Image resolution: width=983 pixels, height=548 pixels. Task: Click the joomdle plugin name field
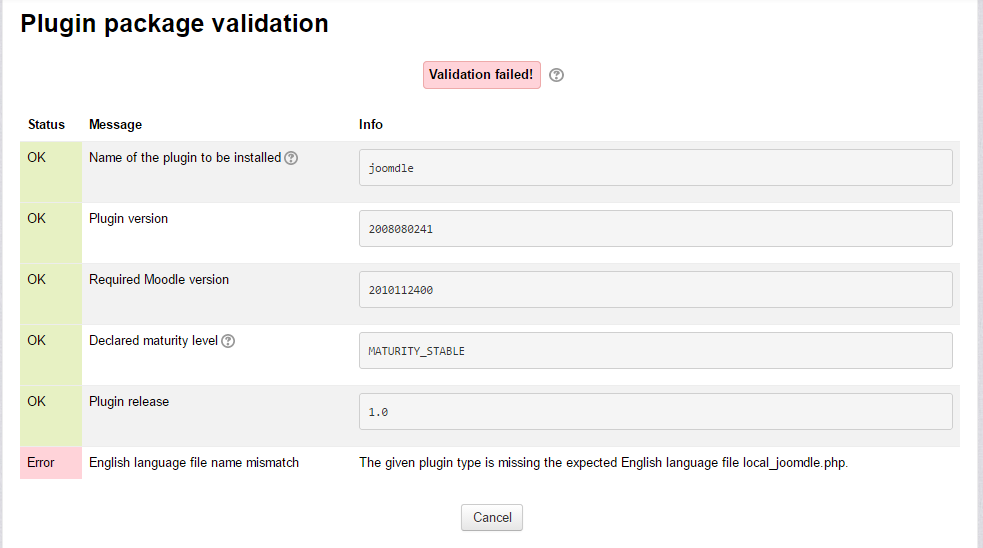tap(655, 168)
